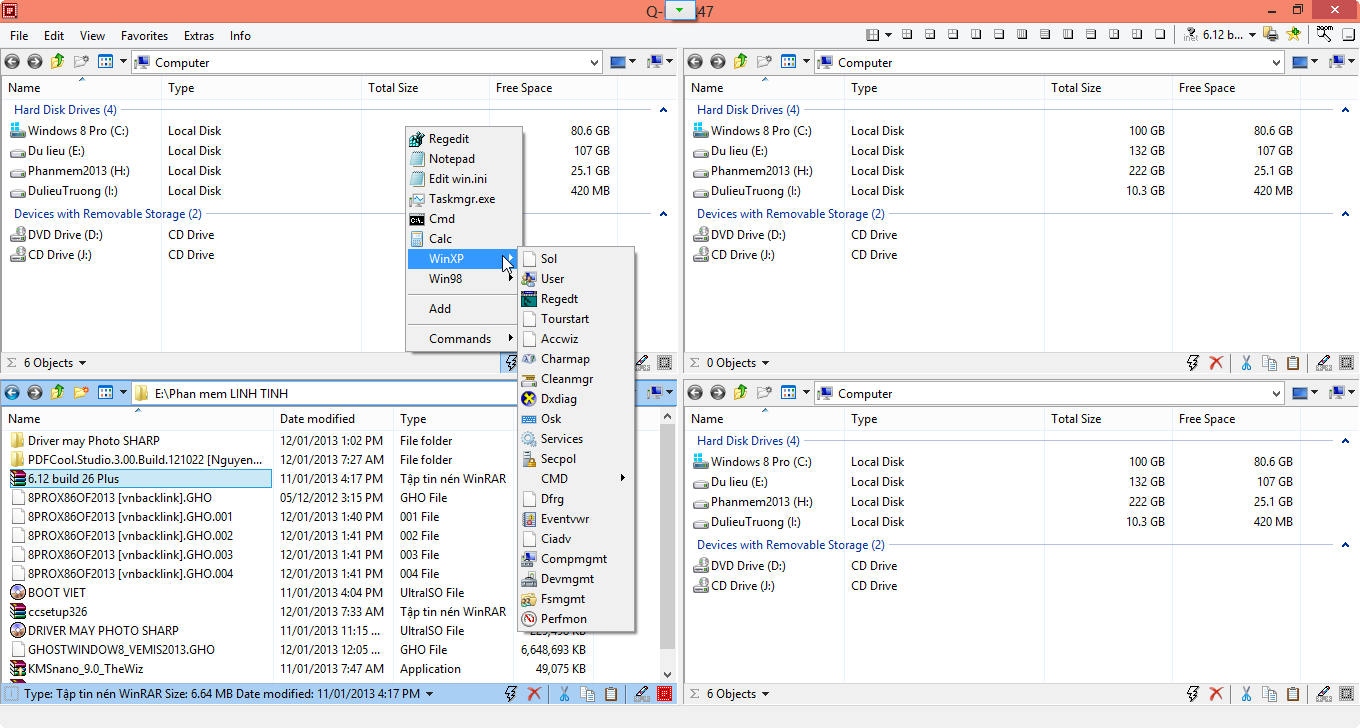Collapse Devices with Removable Storage in bottom-right pane

pyautogui.click(x=1345, y=545)
